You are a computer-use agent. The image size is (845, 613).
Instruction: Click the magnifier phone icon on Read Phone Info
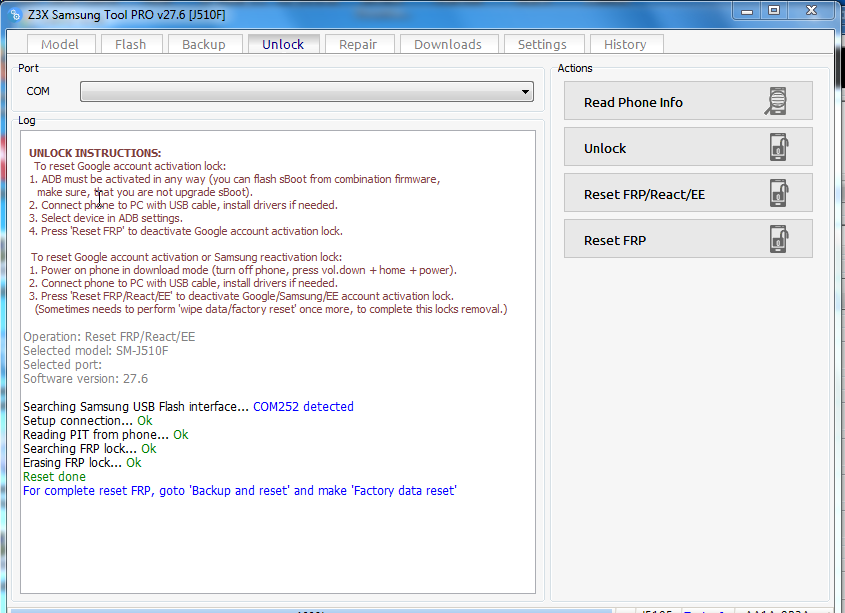[x=777, y=101]
